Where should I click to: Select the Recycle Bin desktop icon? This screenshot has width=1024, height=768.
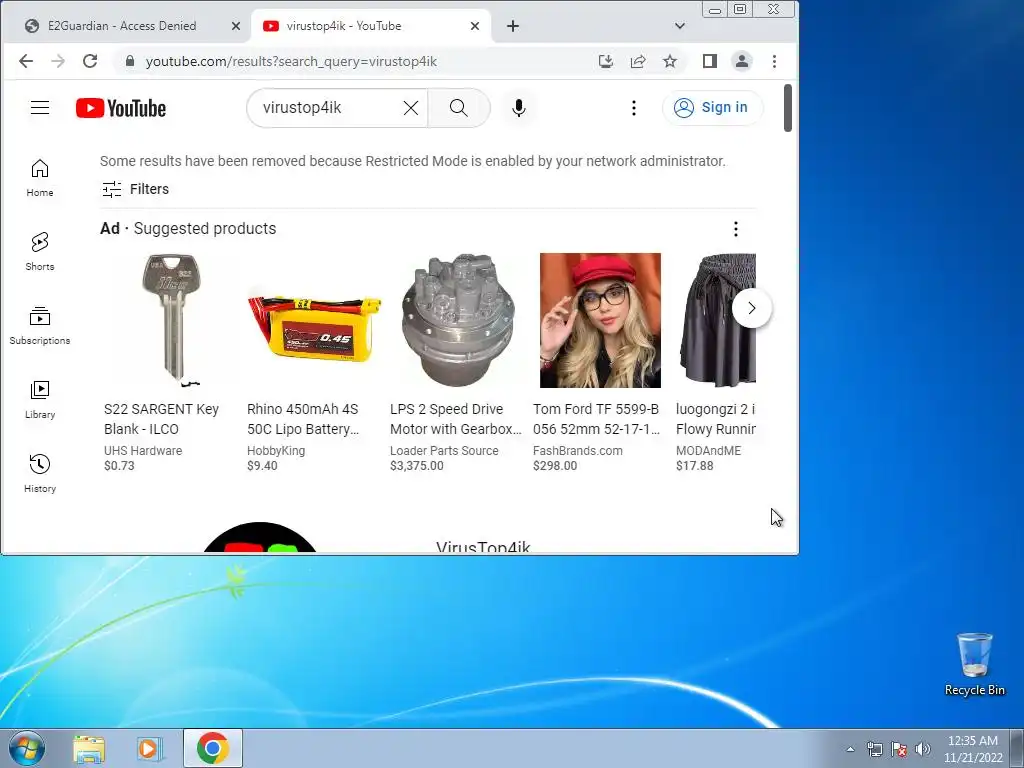pos(974,664)
